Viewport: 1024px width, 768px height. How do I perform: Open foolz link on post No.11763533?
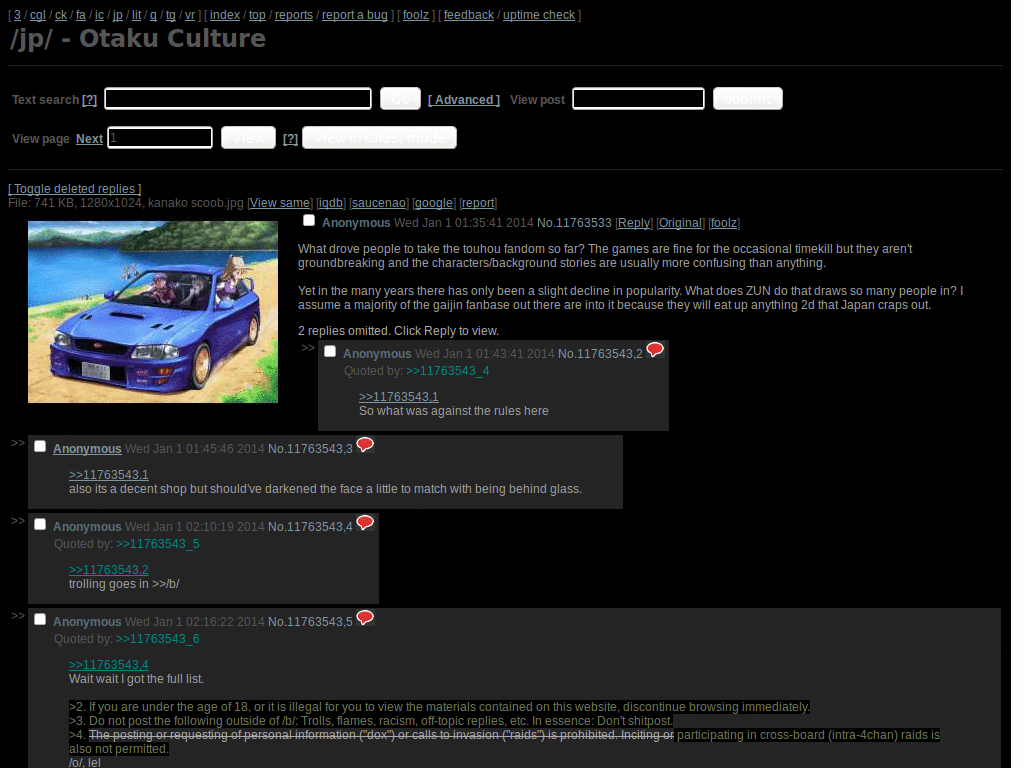724,223
